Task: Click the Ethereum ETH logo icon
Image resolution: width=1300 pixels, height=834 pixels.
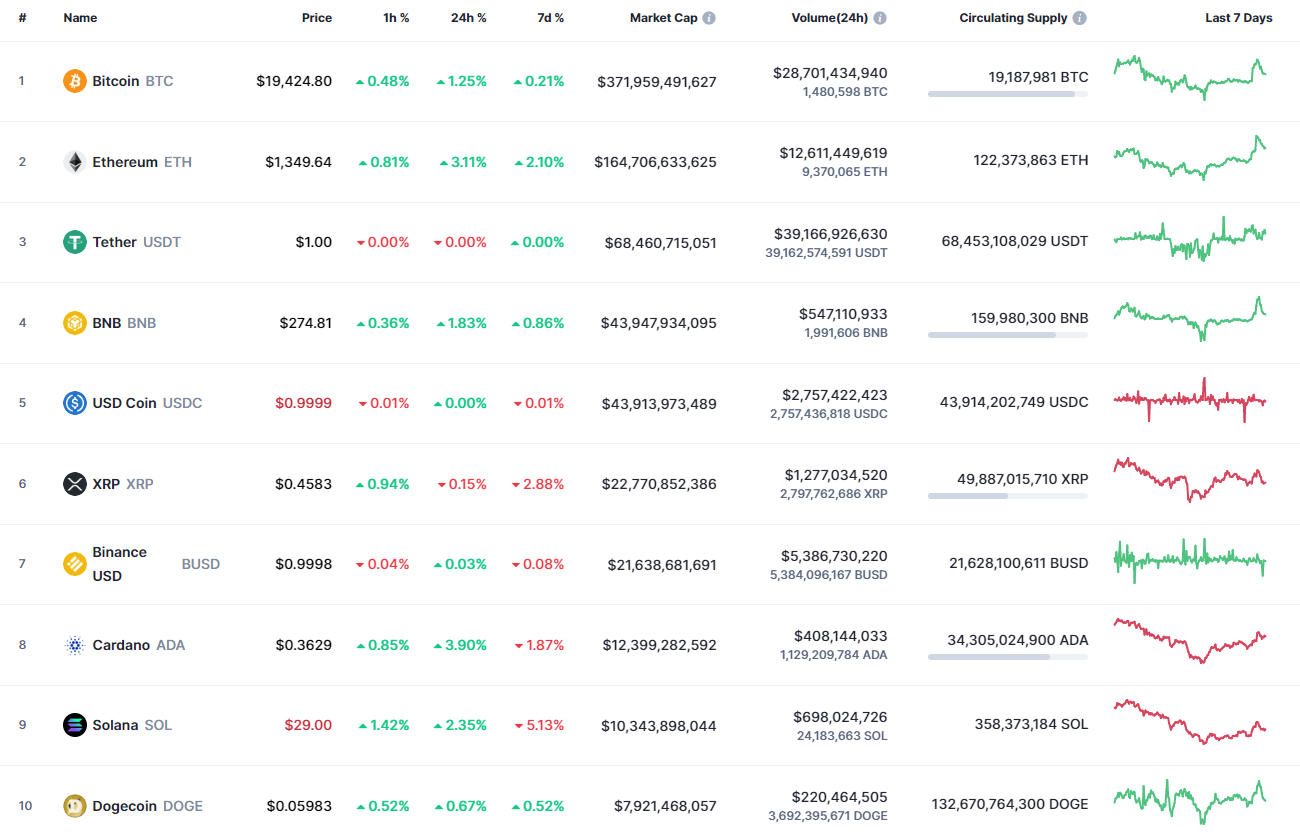Action: tap(75, 161)
